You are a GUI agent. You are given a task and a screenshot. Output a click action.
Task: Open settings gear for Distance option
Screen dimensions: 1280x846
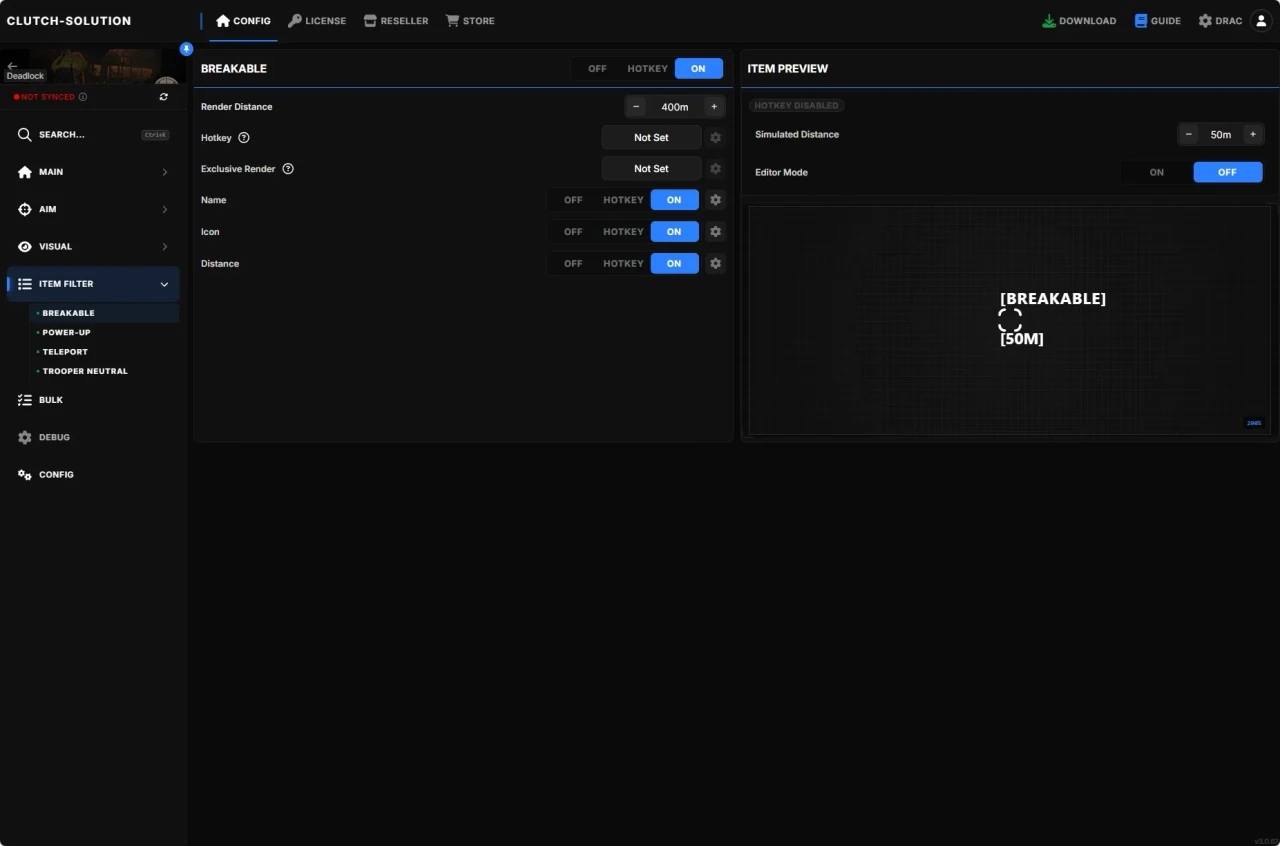(715, 264)
